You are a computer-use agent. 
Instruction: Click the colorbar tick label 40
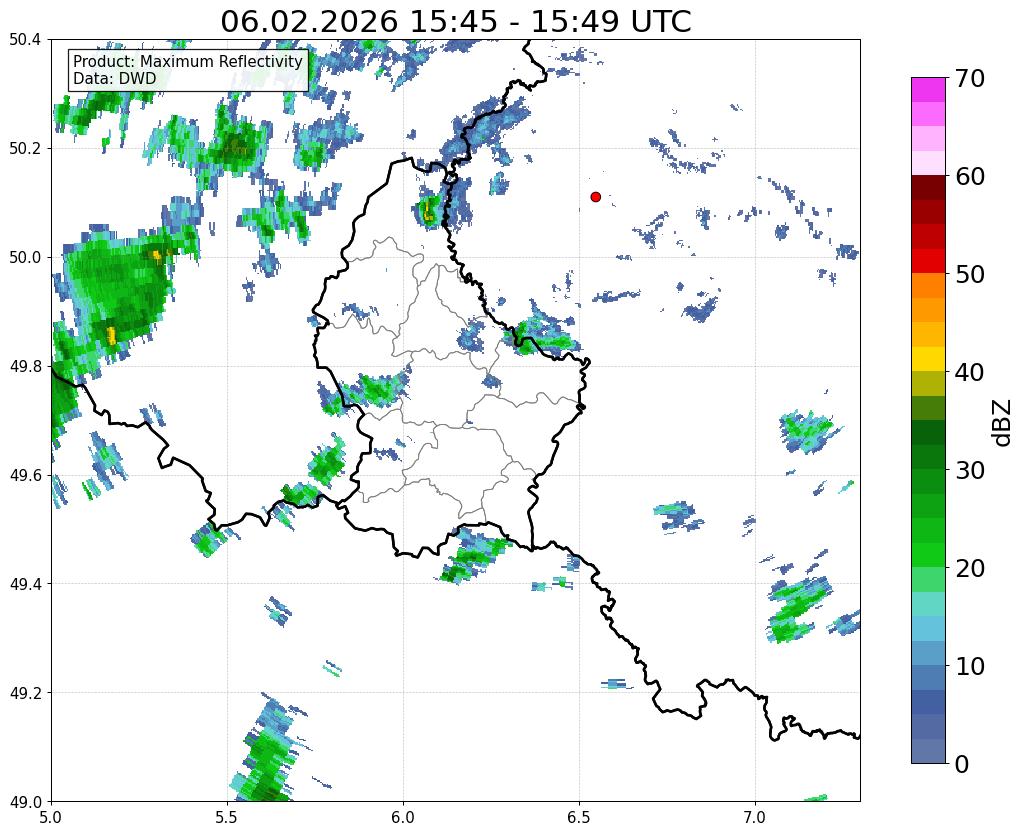970,372
